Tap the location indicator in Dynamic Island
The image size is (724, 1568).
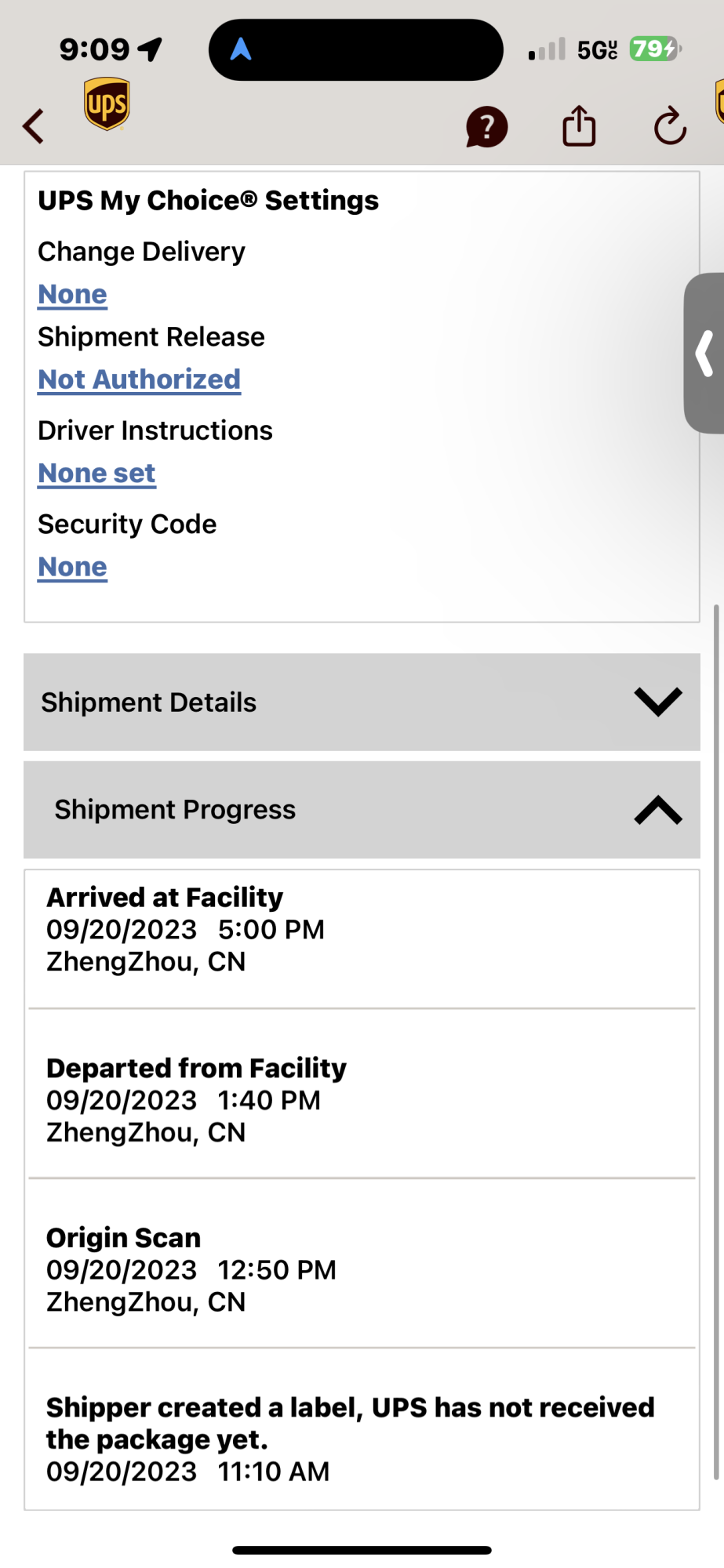[x=241, y=50]
